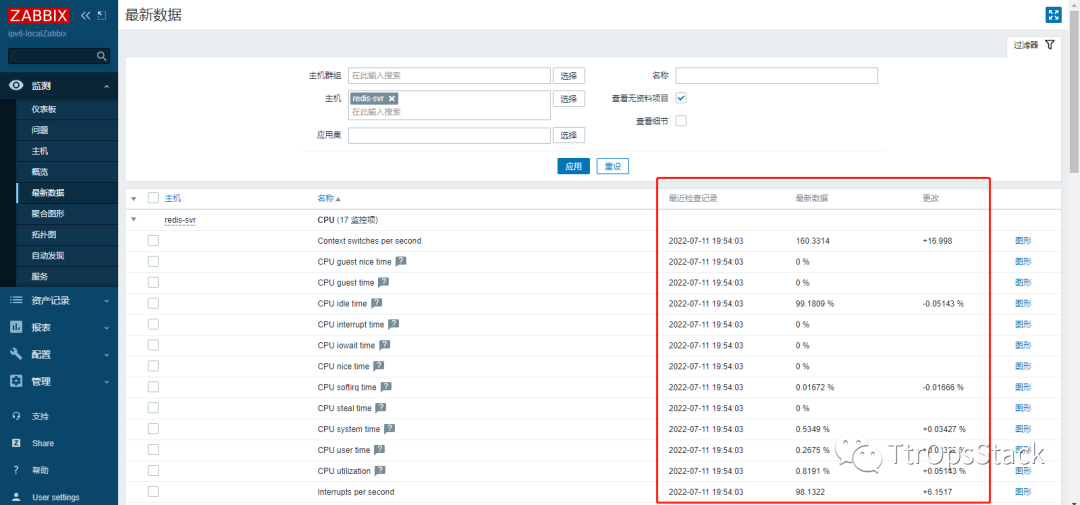This screenshot has height=505, width=1080.
Task: Click the sidebar search magnifier icon
Action: (101, 56)
